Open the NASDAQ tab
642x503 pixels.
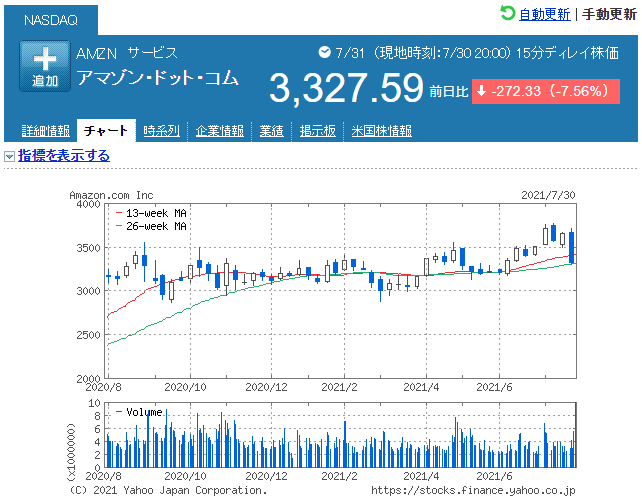click(x=51, y=20)
